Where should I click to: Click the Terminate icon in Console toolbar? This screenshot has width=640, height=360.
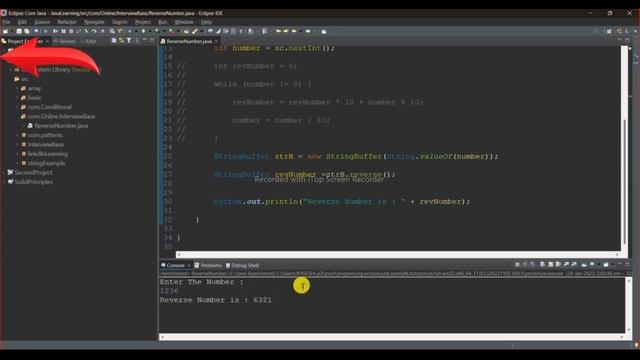[x=517, y=264]
